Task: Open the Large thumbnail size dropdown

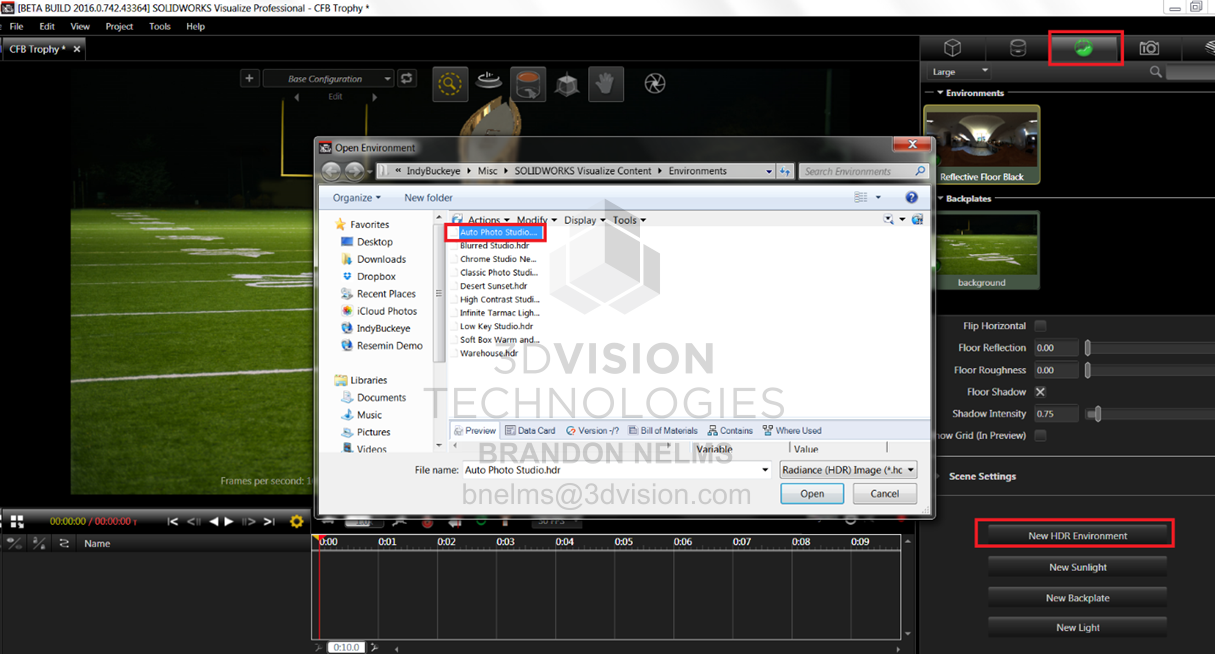Action: click(960, 72)
